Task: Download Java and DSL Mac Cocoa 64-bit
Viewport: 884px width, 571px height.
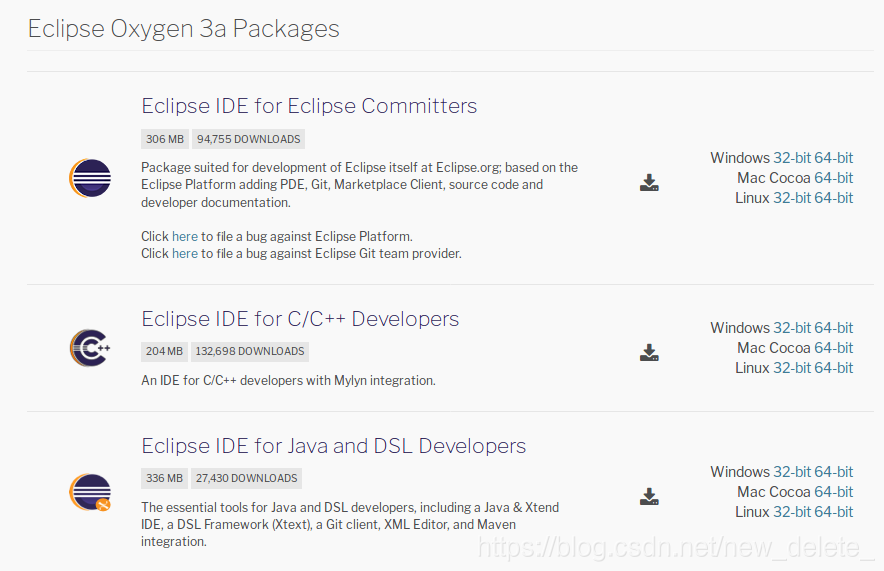Action: pos(833,492)
